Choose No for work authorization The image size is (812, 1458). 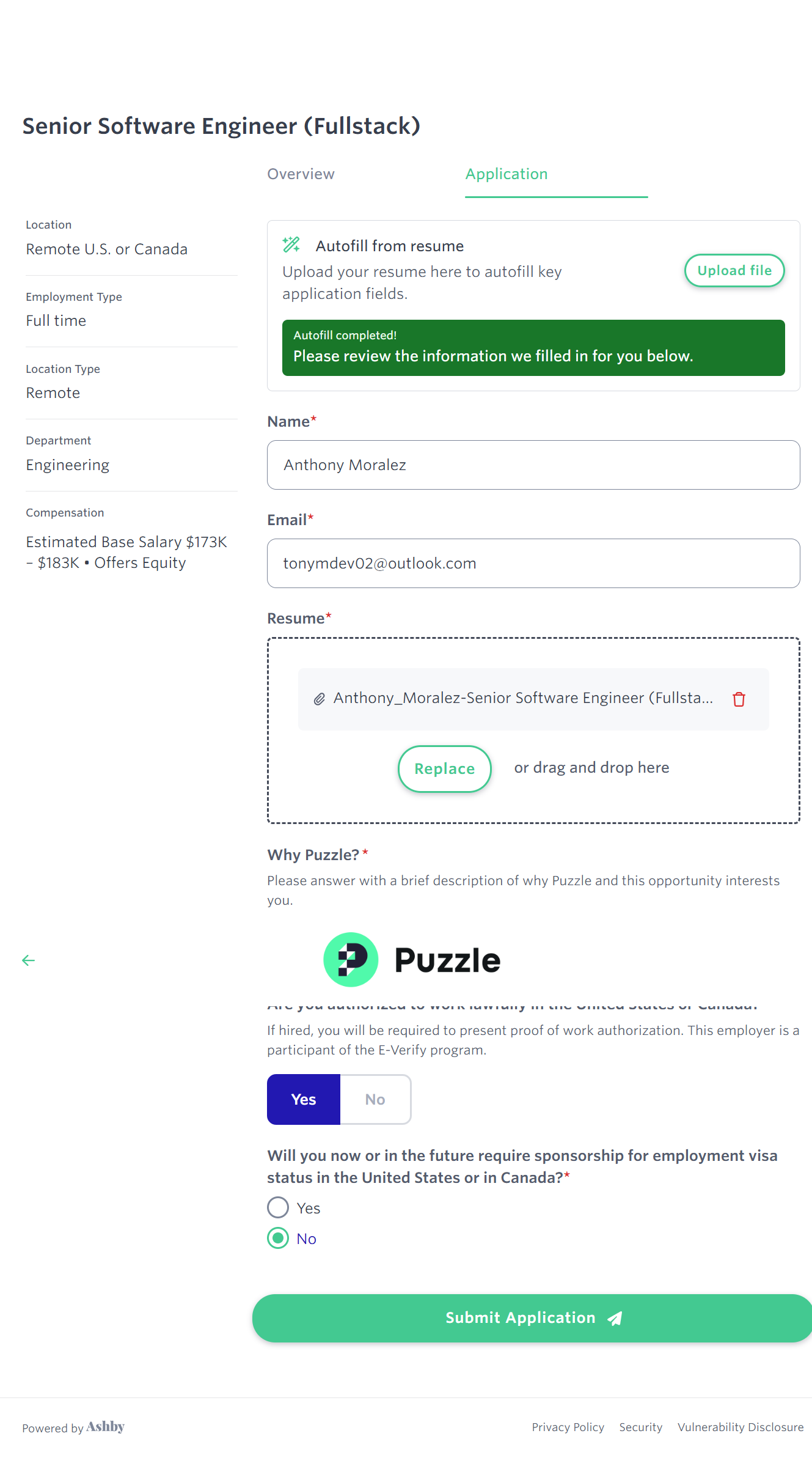(x=375, y=1099)
